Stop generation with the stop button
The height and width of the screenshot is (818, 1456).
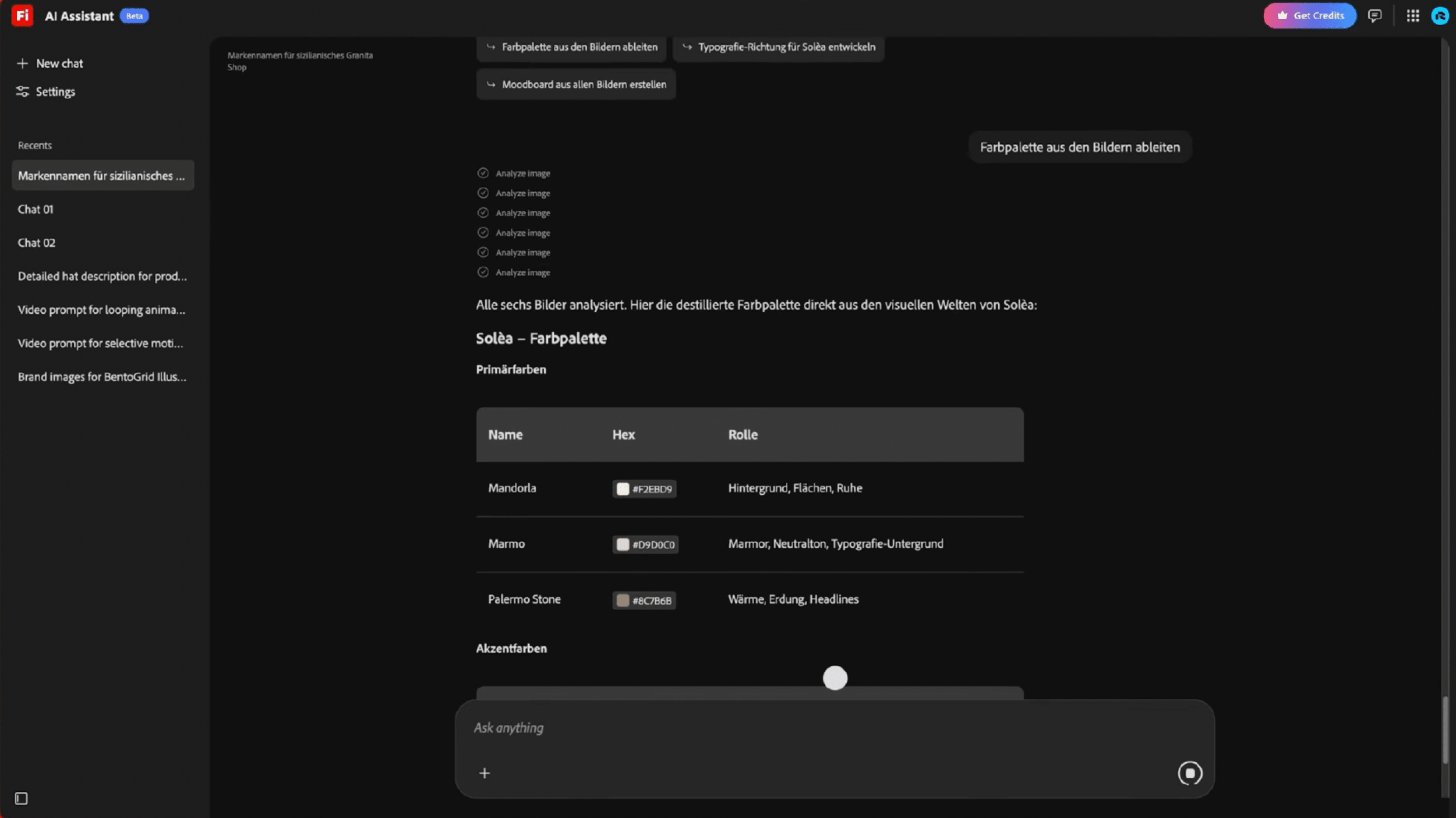click(1190, 773)
